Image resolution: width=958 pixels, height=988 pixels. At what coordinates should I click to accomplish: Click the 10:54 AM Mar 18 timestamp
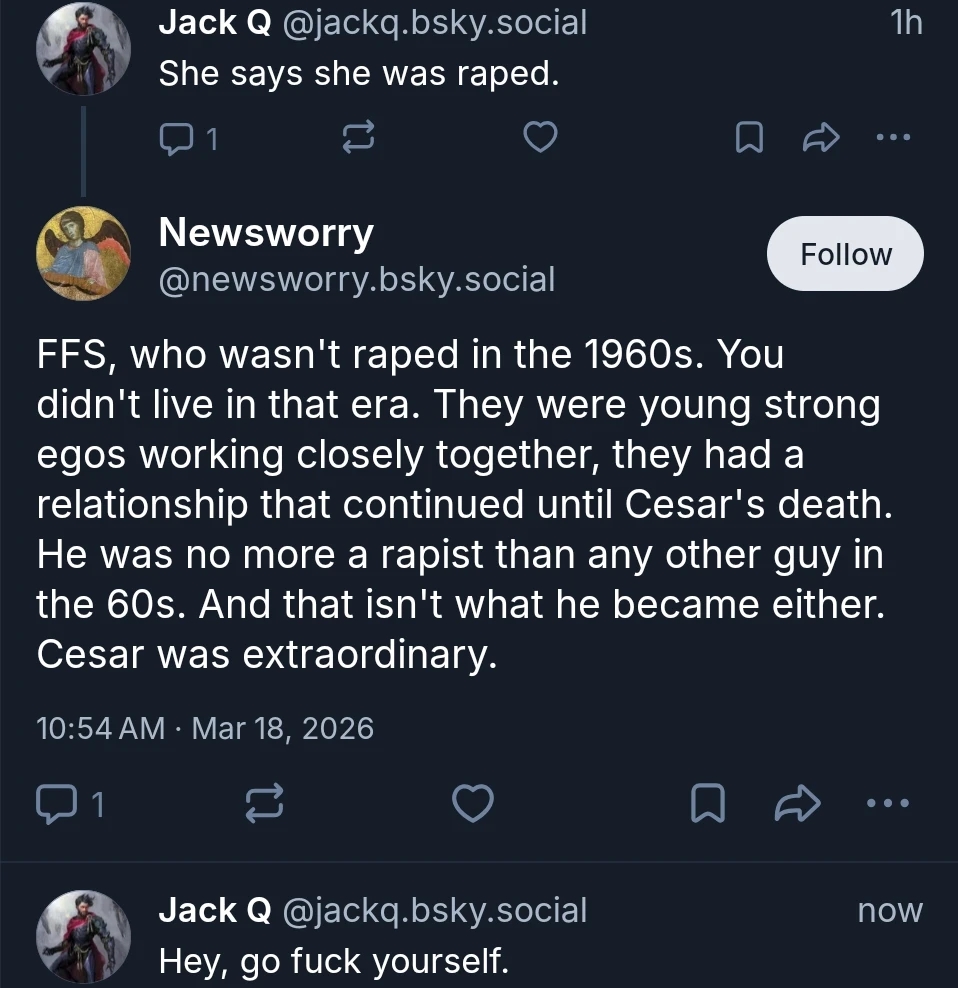204,728
